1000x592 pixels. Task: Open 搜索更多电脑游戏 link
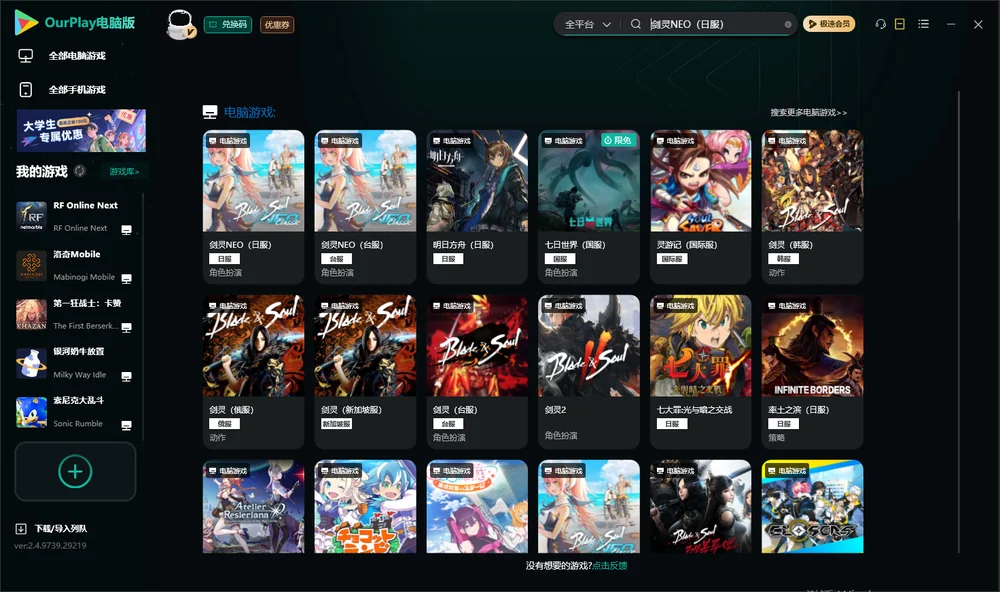coord(808,112)
